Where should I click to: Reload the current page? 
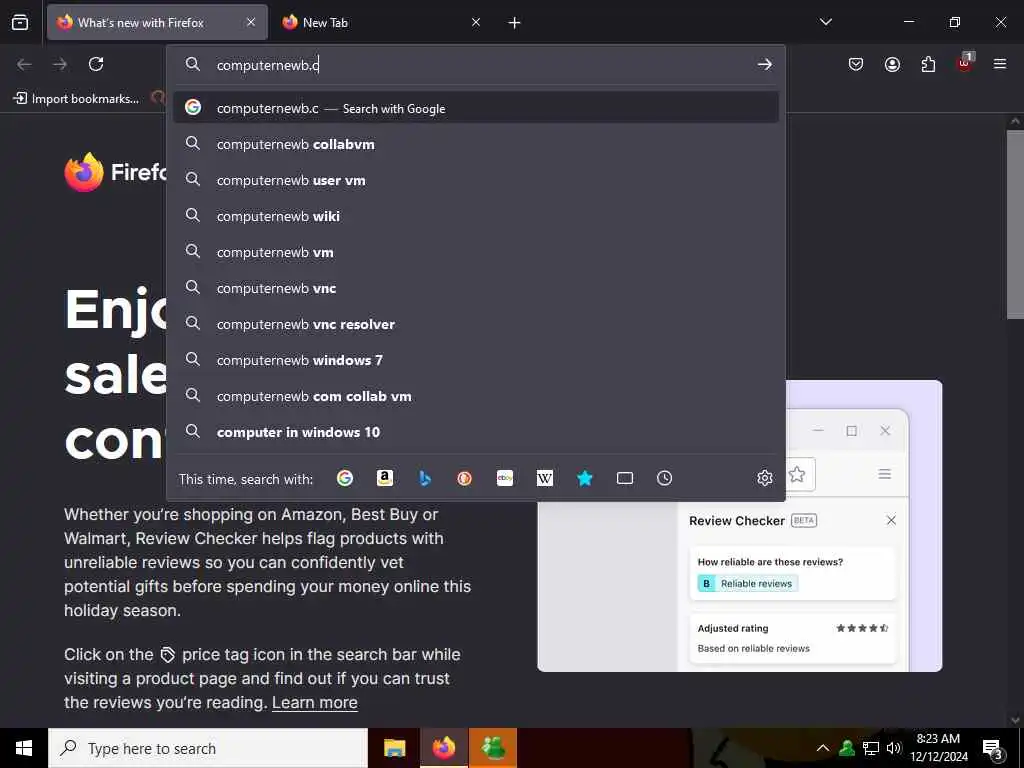click(96, 64)
